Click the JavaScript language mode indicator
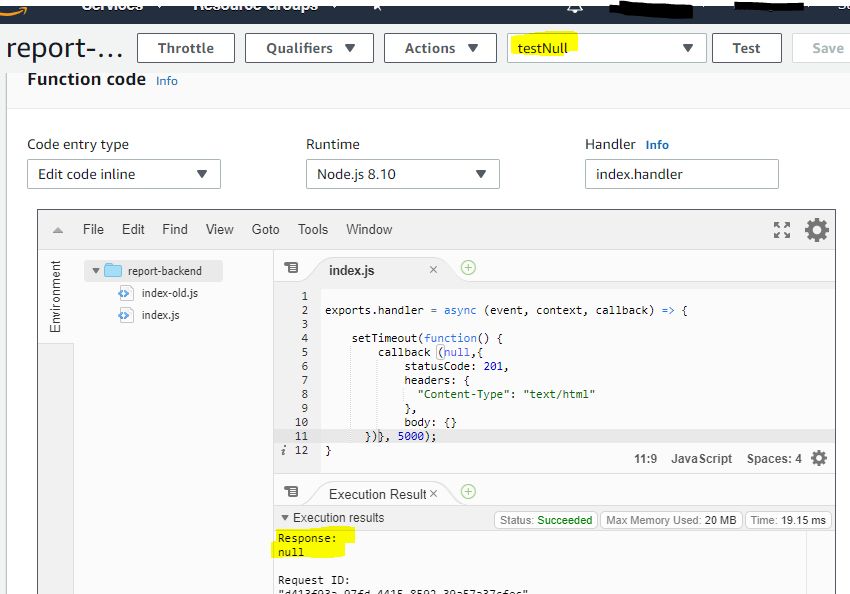 click(701, 459)
